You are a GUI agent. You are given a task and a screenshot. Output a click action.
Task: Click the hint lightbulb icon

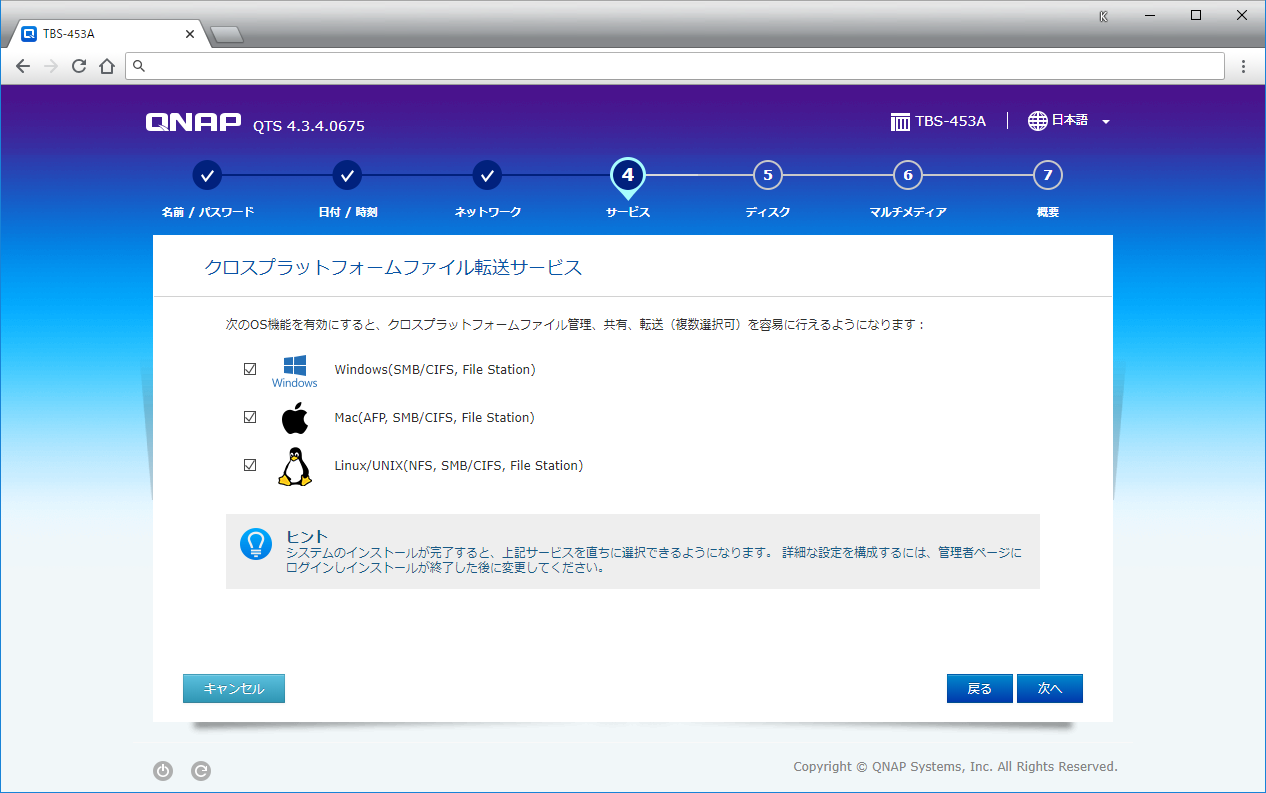click(x=256, y=544)
